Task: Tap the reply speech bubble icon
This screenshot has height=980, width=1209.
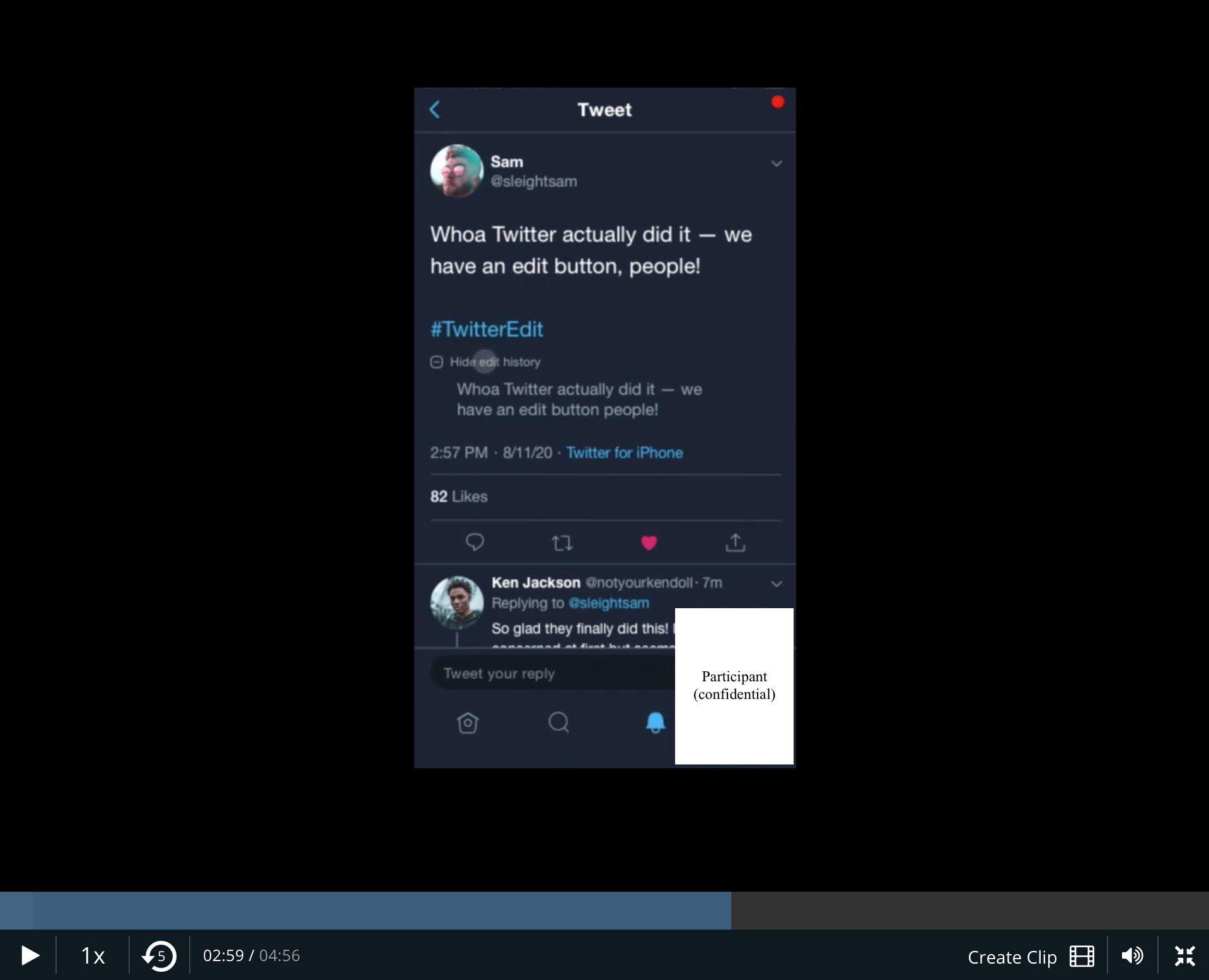Action: 475,542
